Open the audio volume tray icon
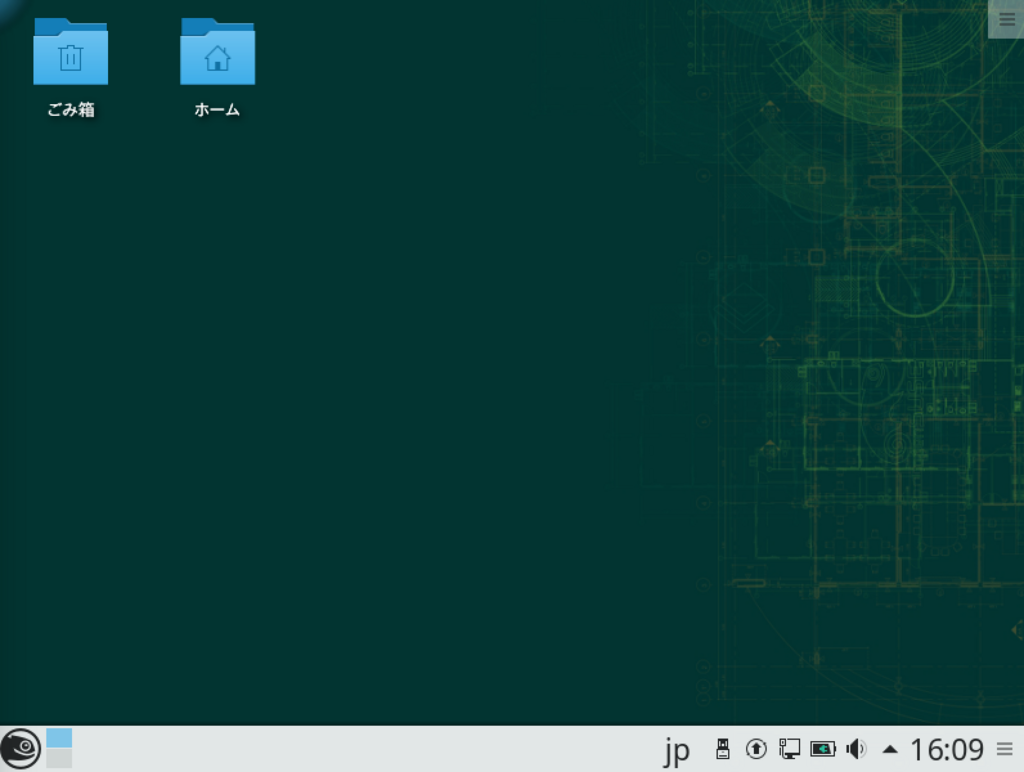1024x772 pixels. point(856,748)
